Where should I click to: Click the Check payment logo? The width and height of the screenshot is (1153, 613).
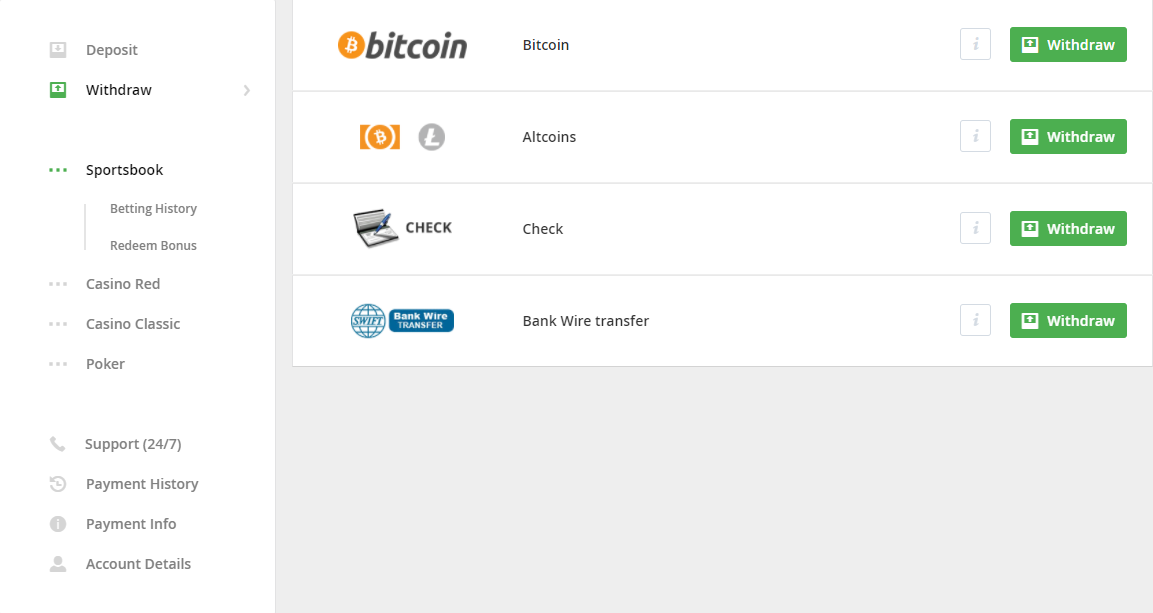pyautogui.click(x=402, y=229)
